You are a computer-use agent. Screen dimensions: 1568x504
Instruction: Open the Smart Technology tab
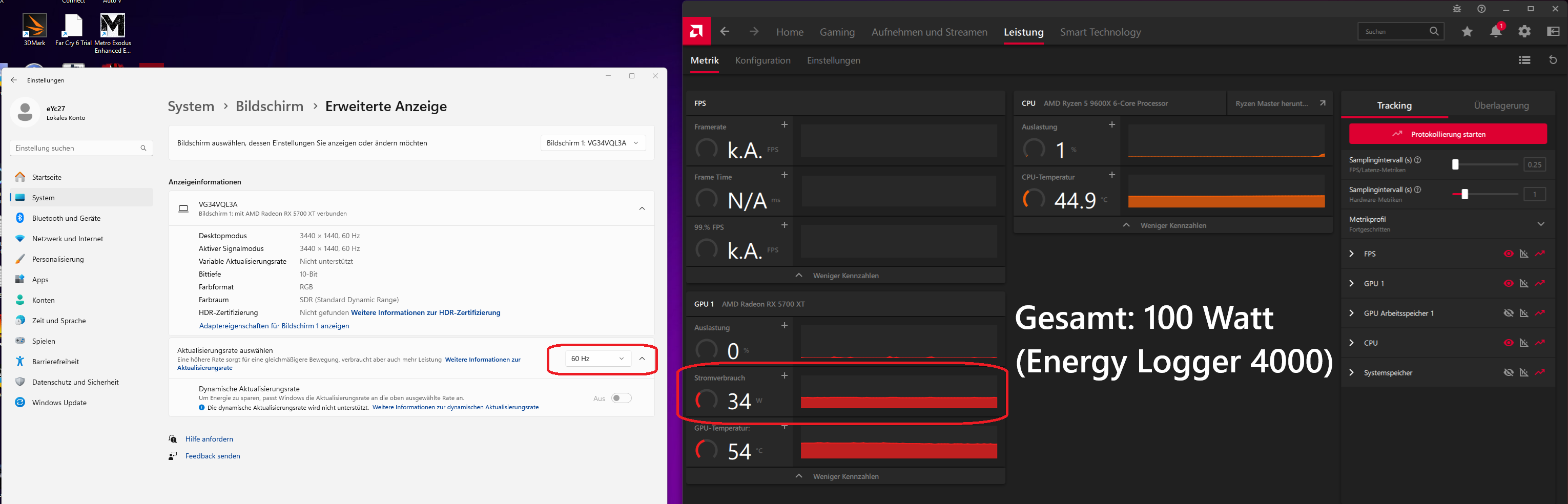click(1100, 32)
